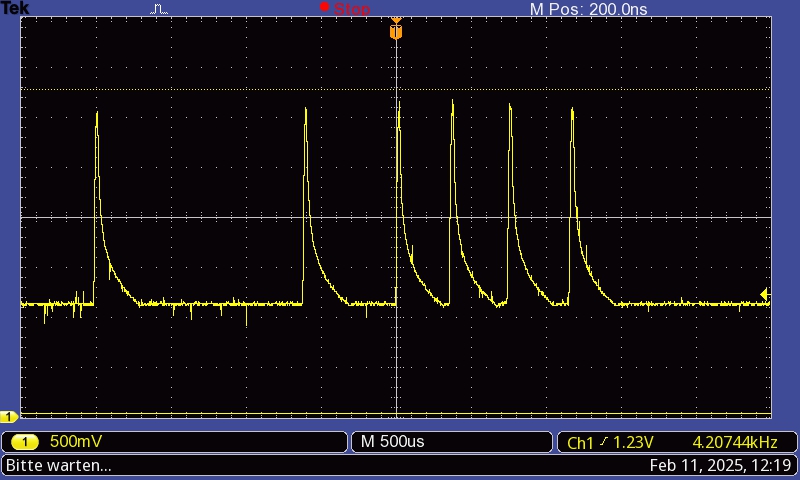800x480 pixels.
Task: Click the M Pos: 200.0ns readout
Action: (588, 9)
